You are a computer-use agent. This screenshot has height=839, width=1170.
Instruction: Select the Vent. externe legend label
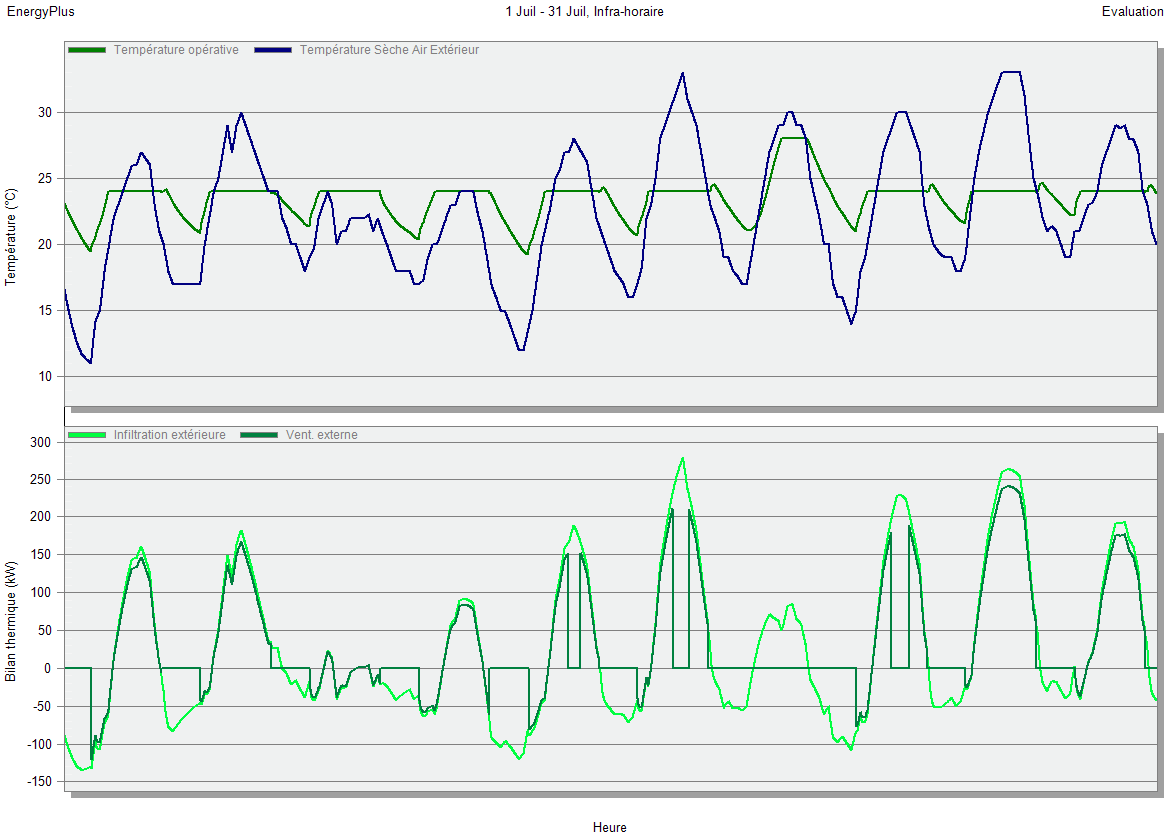321,435
